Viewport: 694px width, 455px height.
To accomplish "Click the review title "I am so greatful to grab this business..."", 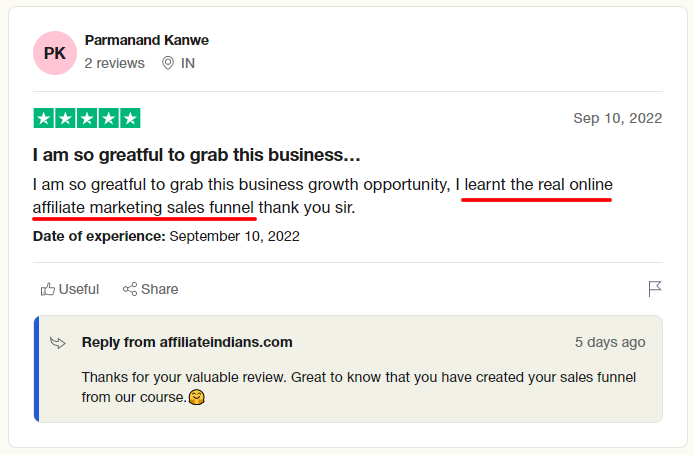I will pyautogui.click(x=197, y=155).
